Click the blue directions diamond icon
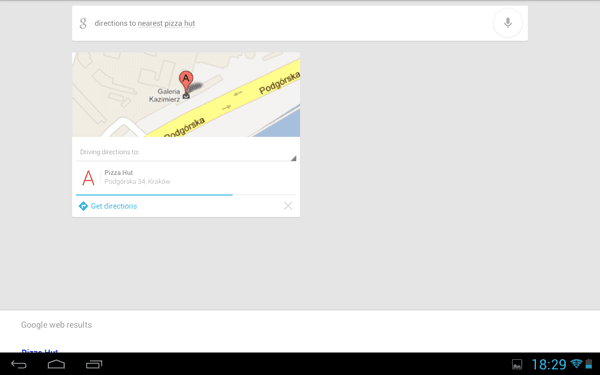Image resolution: width=600 pixels, height=375 pixels. (83, 206)
